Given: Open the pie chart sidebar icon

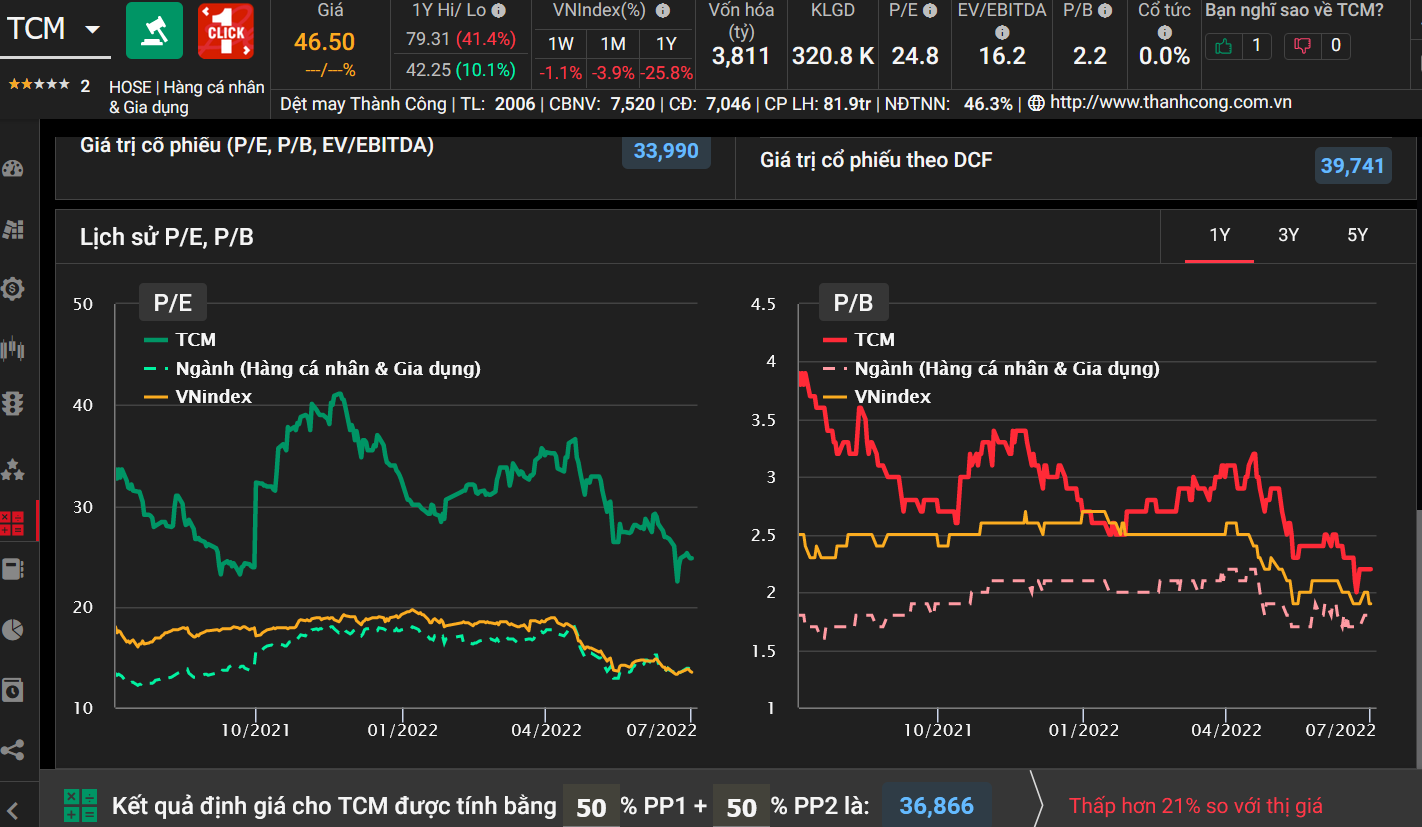Looking at the screenshot, I should pos(13,629).
